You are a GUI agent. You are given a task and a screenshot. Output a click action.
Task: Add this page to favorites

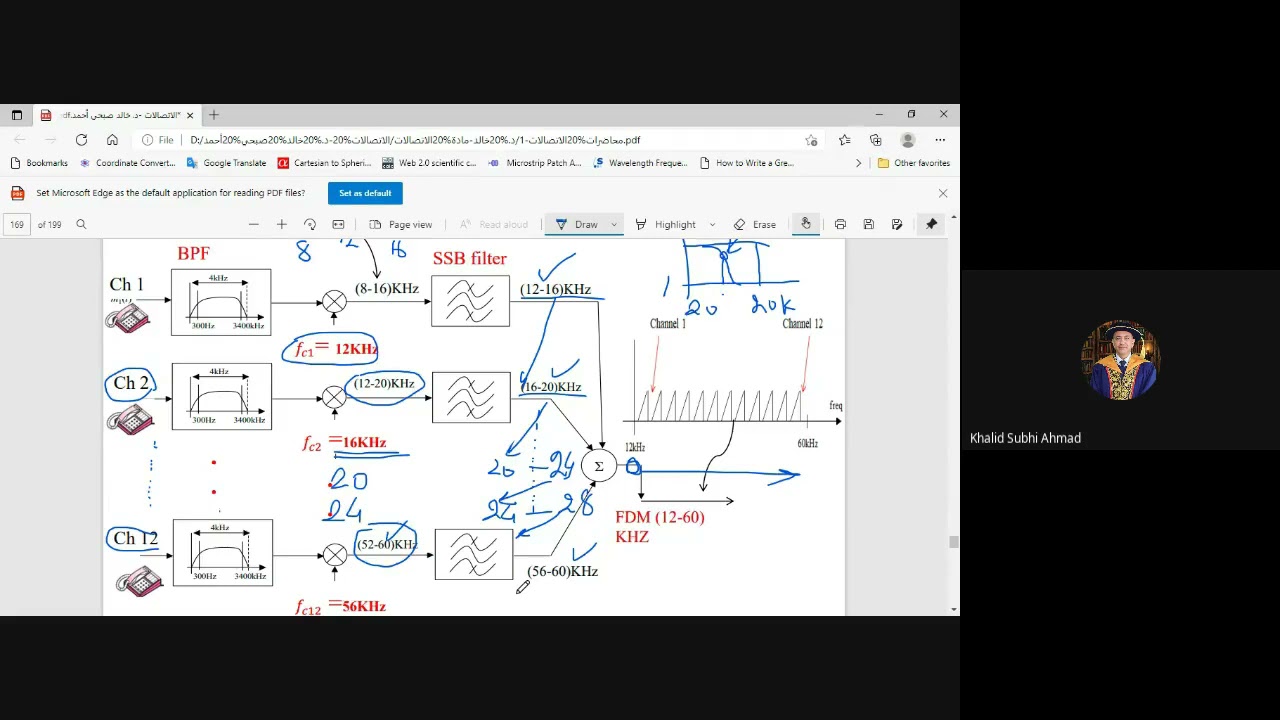tap(811, 140)
